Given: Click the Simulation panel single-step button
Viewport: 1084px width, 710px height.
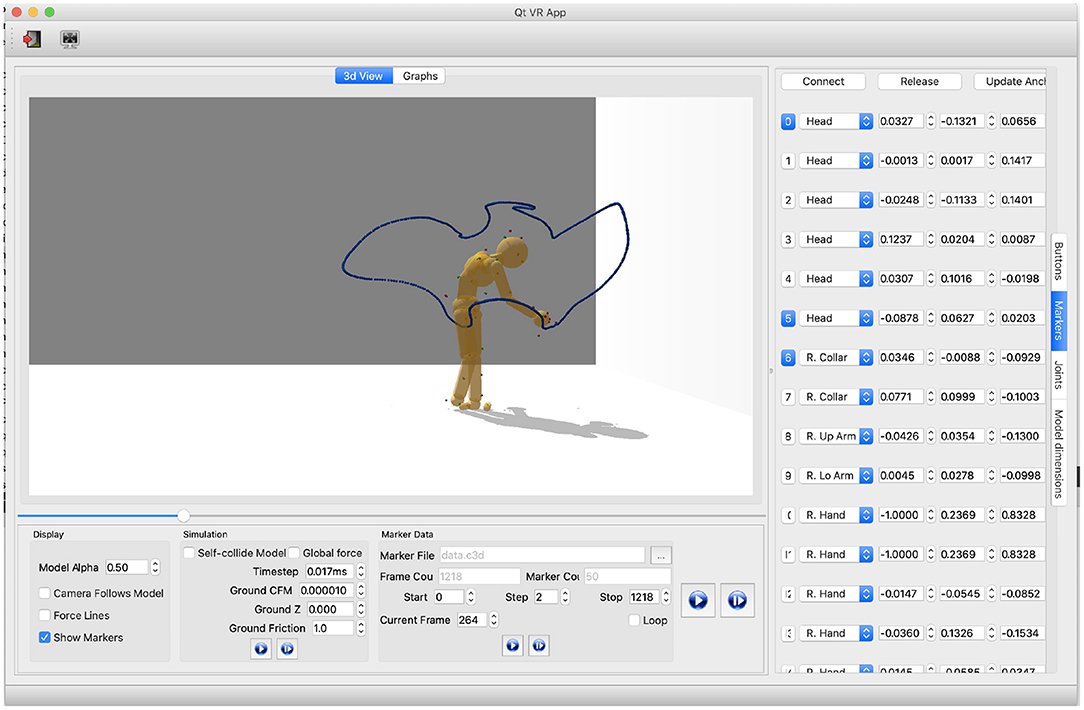Looking at the screenshot, I should pos(287,648).
